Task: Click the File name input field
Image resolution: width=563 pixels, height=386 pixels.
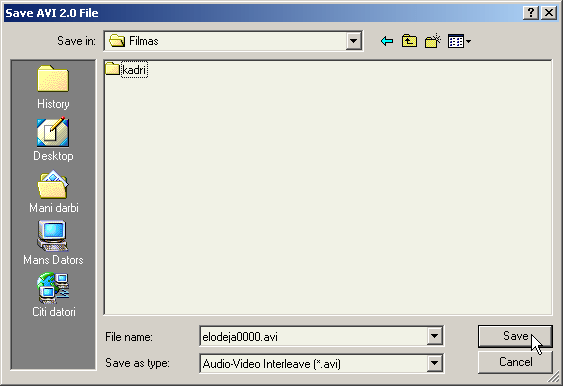Action: coord(313,336)
